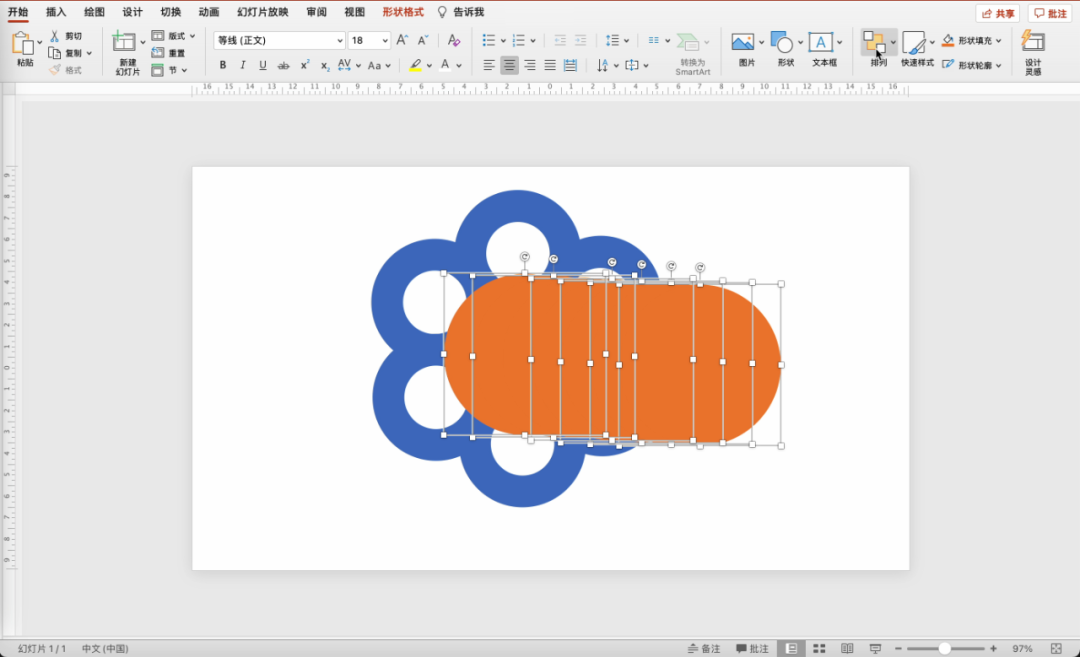Align text right
Screen dimensions: 1080x657
(530, 65)
